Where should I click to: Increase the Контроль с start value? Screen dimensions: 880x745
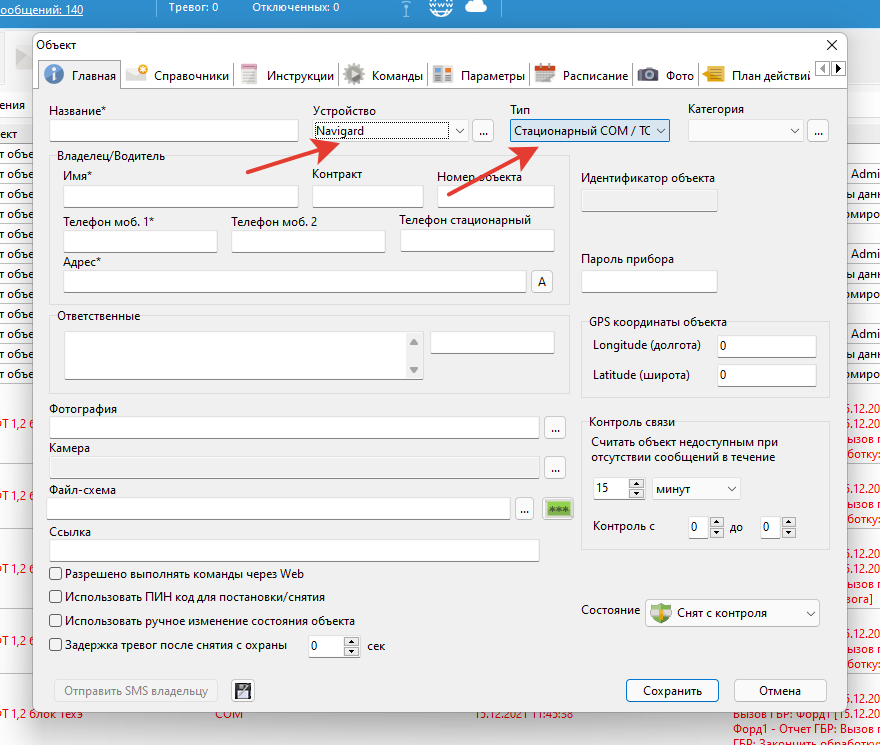click(717, 522)
